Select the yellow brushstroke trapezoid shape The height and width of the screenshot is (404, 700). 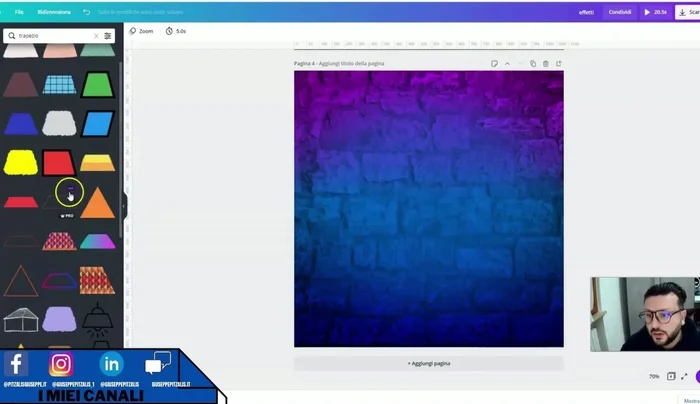(x=19, y=162)
